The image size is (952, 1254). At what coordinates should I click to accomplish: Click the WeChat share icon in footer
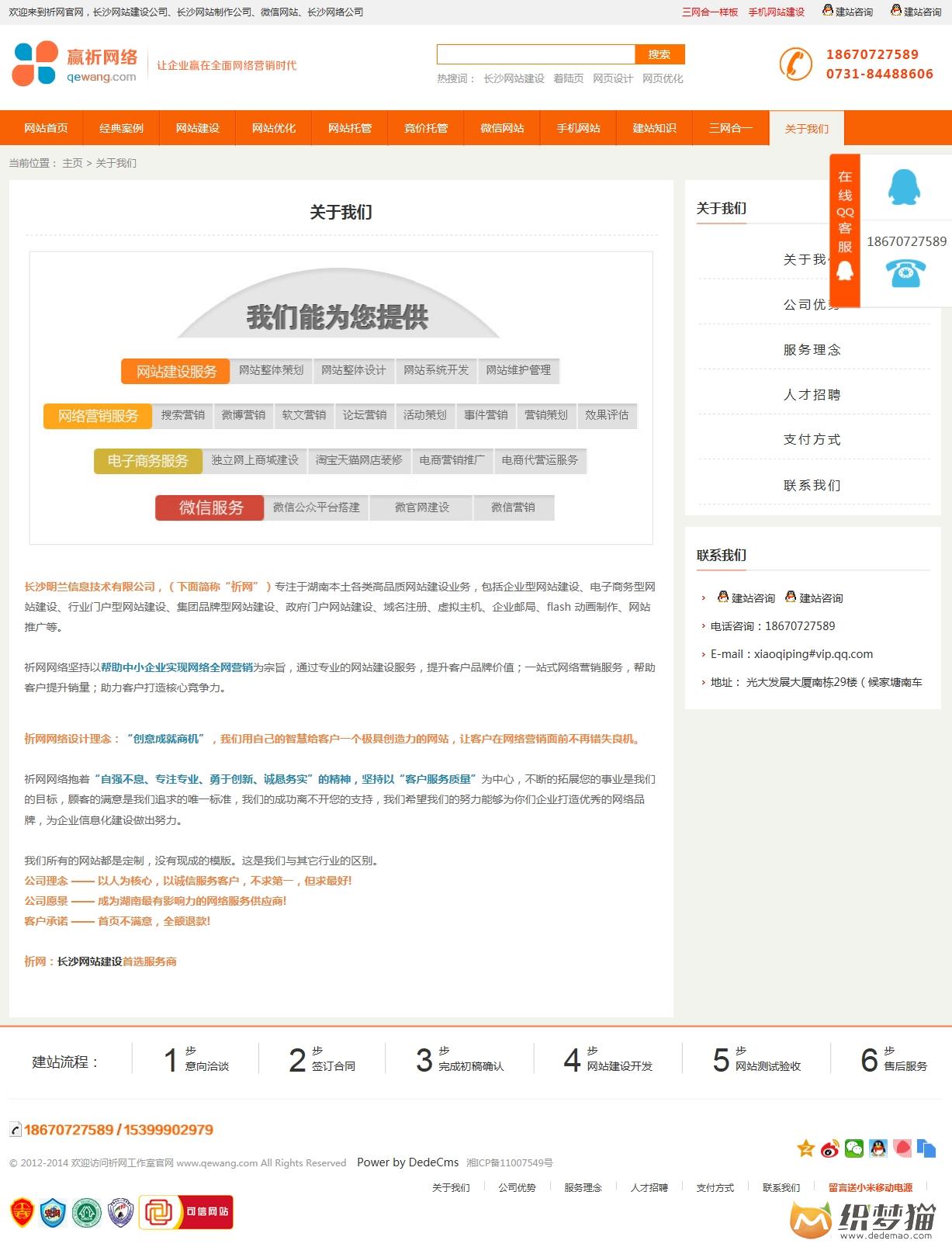click(x=854, y=1148)
